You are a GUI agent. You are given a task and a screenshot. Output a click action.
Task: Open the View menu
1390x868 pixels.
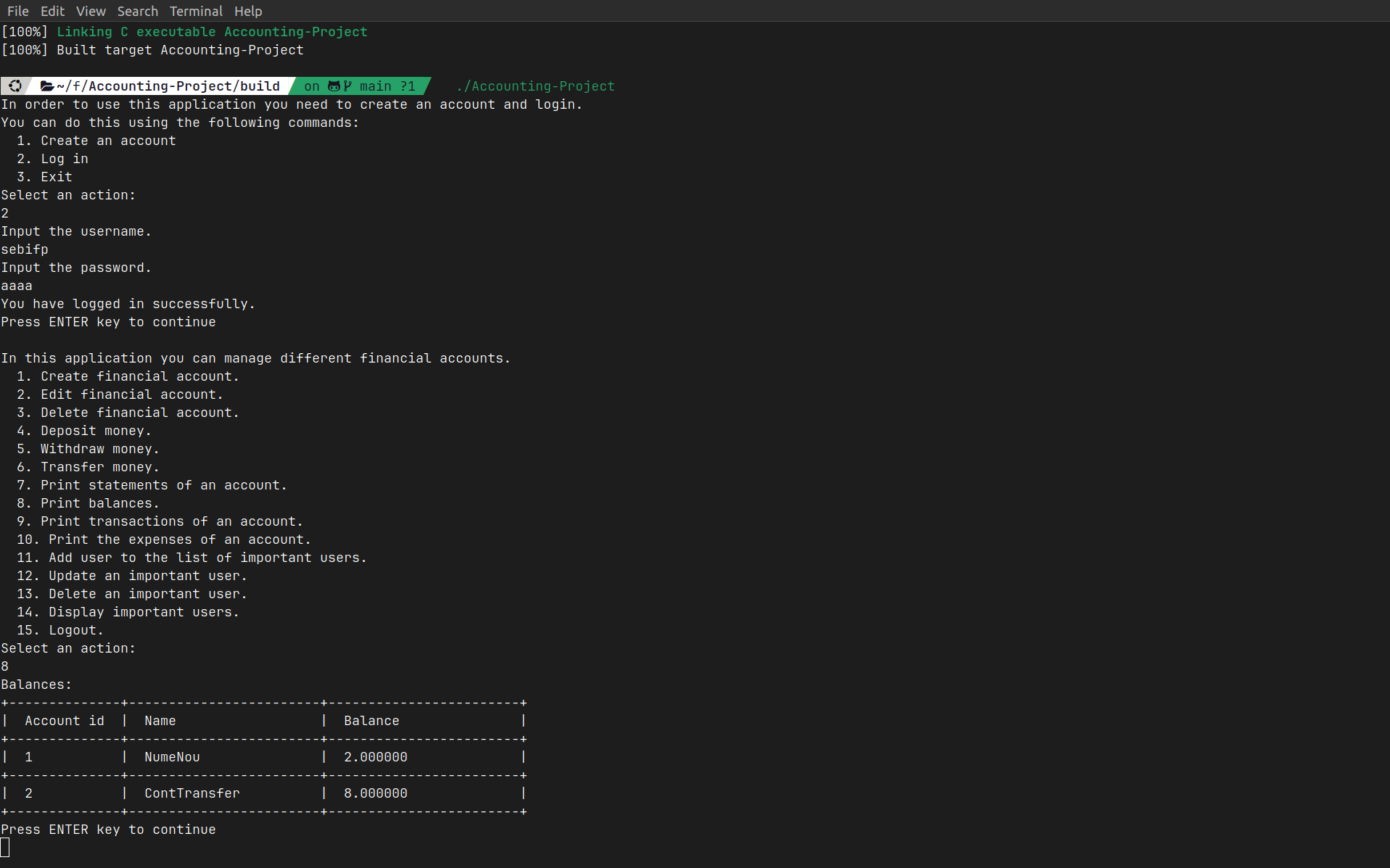click(x=91, y=11)
